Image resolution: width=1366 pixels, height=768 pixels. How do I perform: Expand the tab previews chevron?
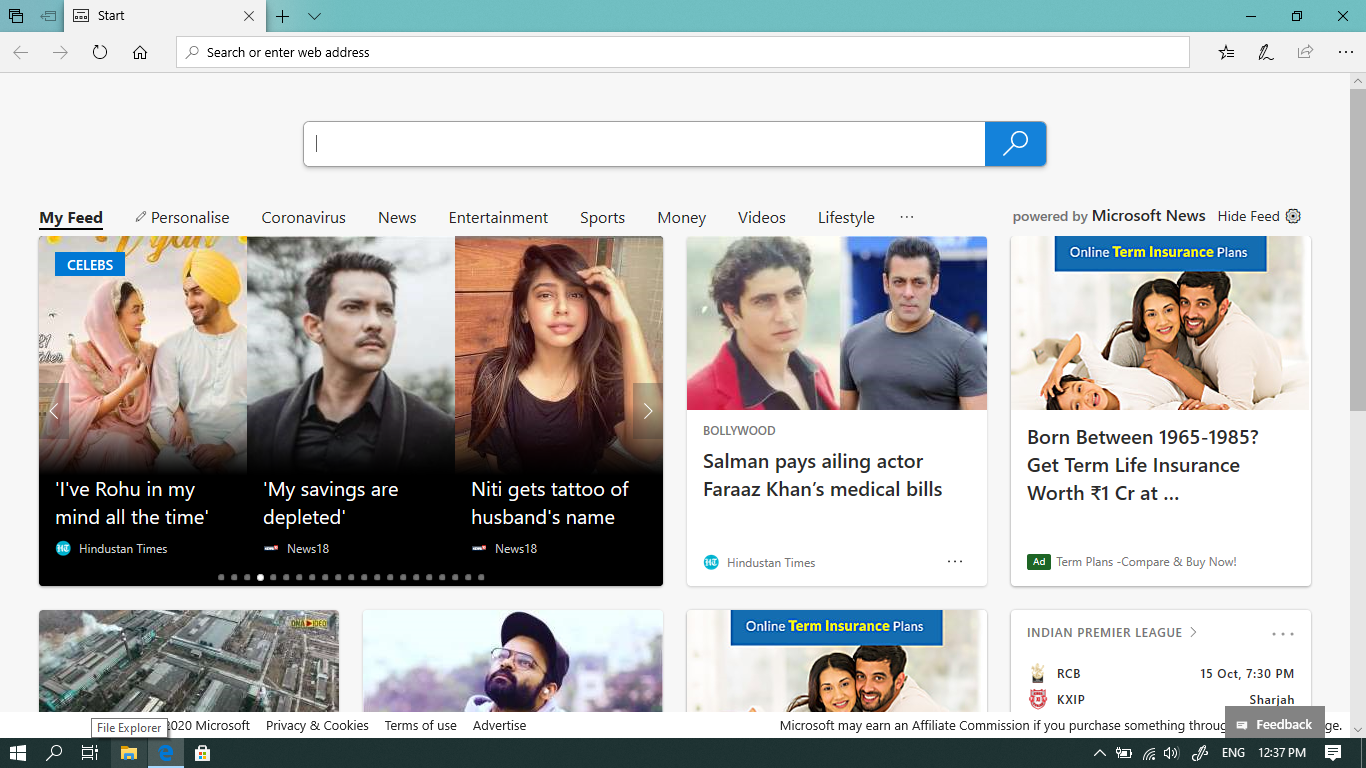point(314,16)
